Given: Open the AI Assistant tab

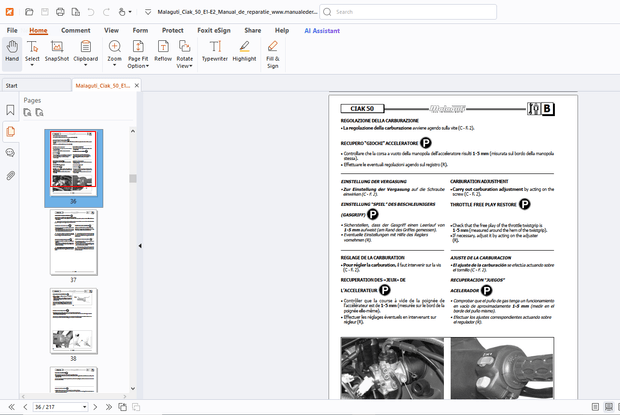Looking at the screenshot, I should click(x=322, y=30).
